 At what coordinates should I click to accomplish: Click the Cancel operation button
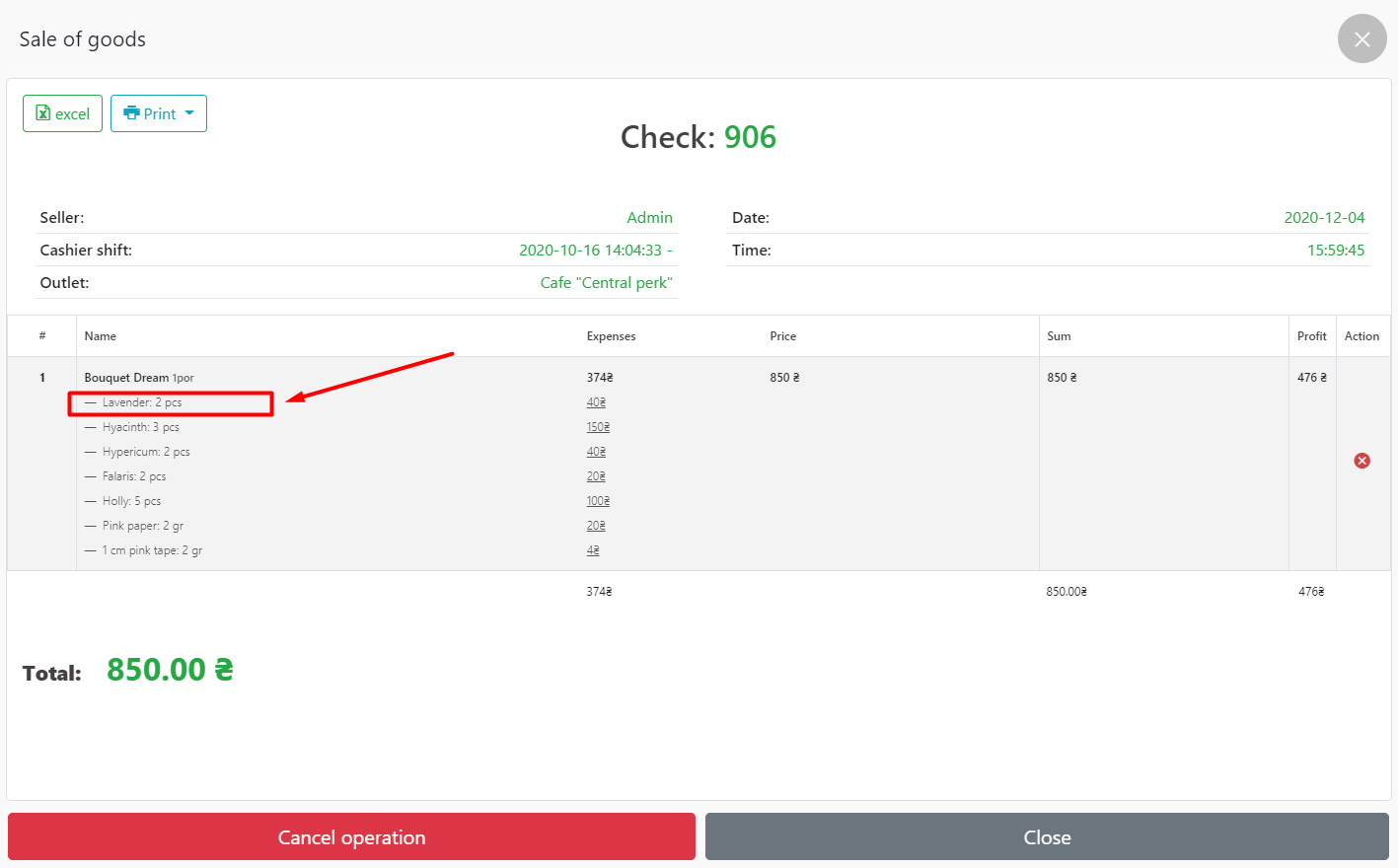coord(351,837)
